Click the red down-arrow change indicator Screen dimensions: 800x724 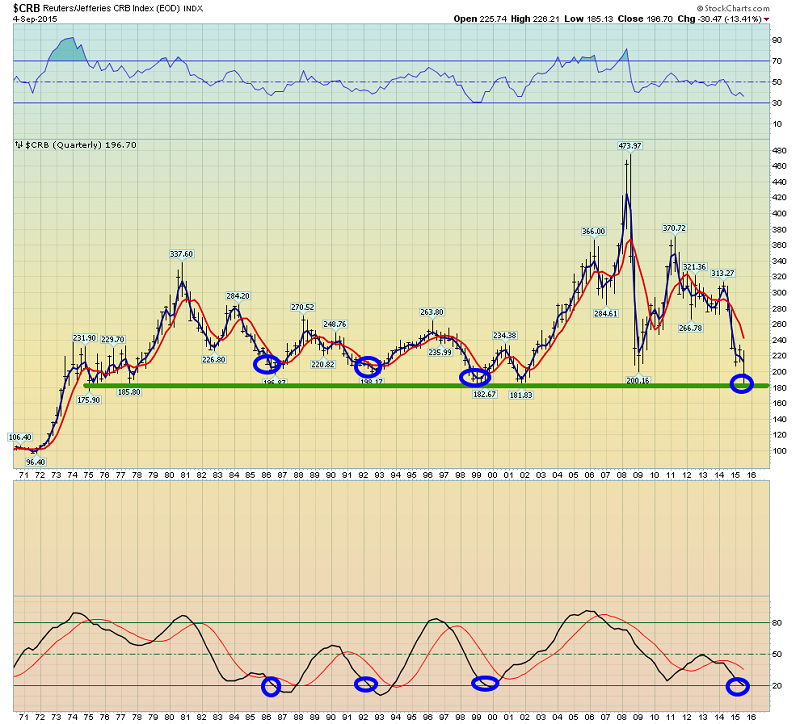pyautogui.click(x=767, y=19)
